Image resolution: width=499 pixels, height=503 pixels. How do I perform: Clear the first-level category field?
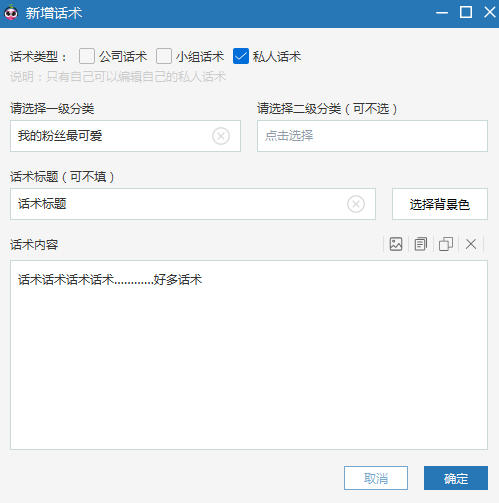(x=221, y=136)
